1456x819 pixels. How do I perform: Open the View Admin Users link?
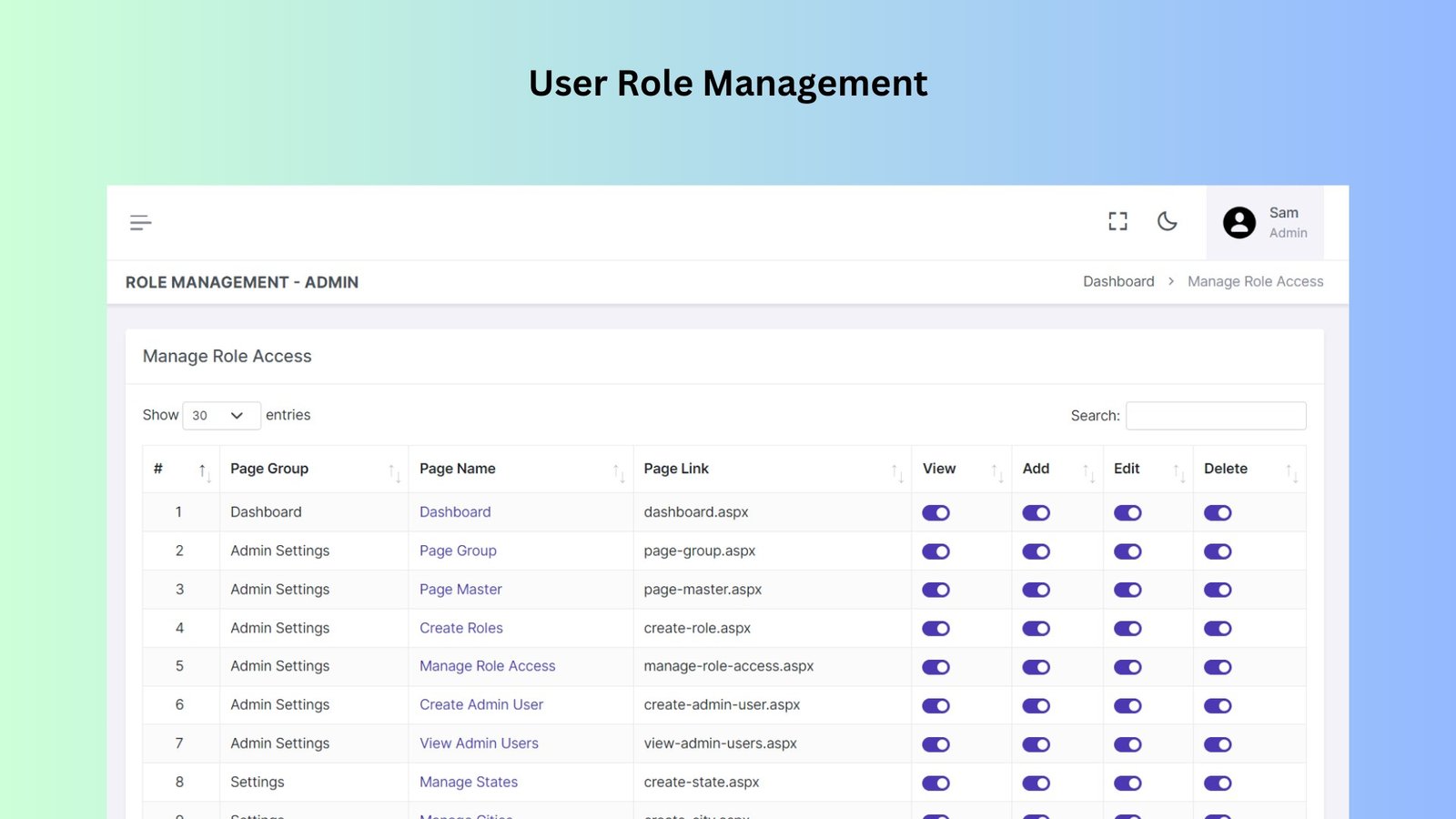pyautogui.click(x=479, y=743)
